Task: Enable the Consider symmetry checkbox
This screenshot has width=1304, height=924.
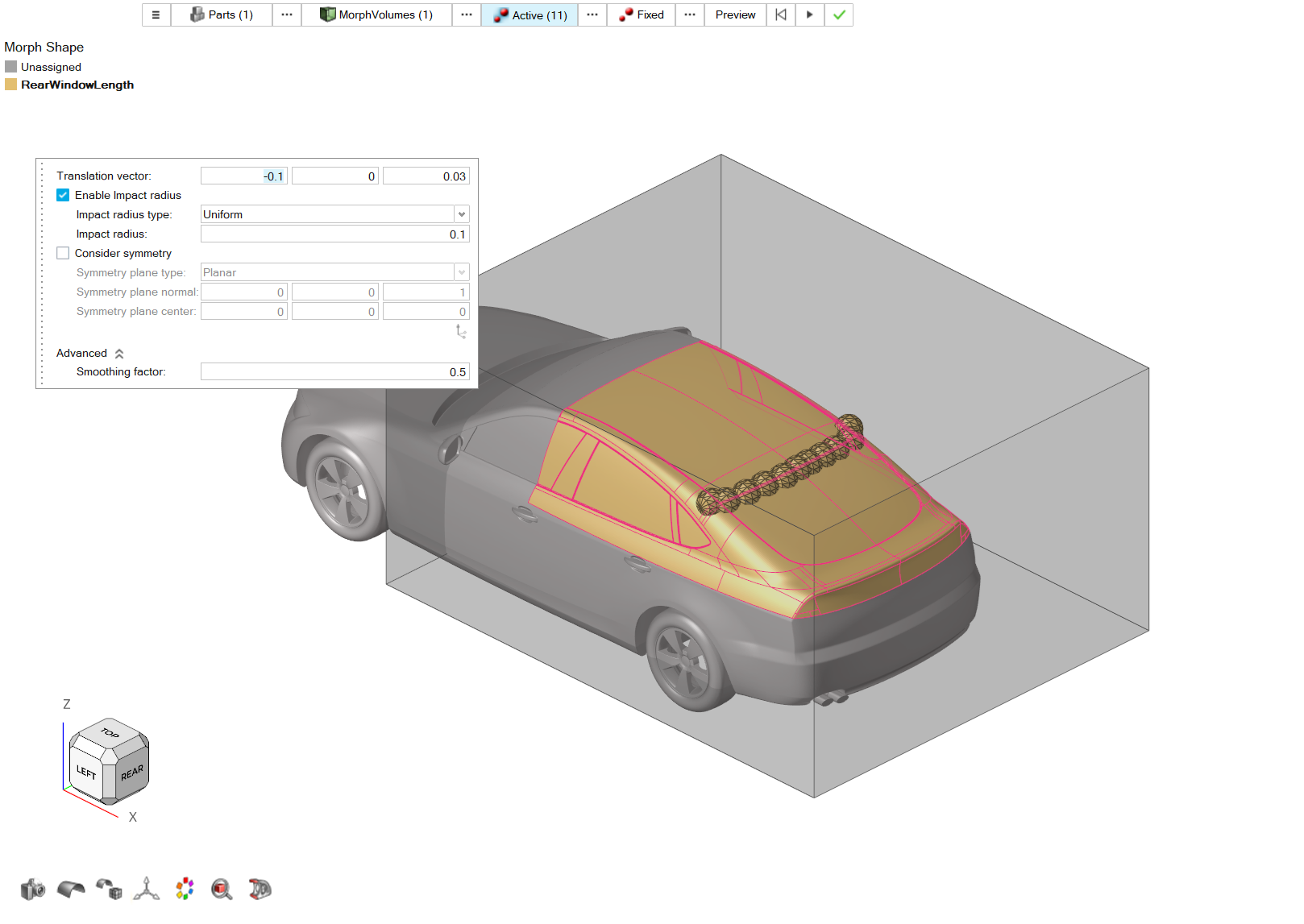Action: pos(63,253)
